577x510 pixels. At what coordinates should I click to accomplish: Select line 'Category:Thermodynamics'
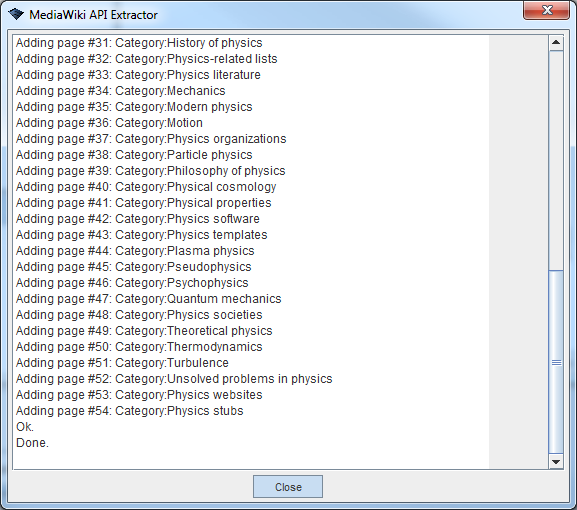click(139, 347)
